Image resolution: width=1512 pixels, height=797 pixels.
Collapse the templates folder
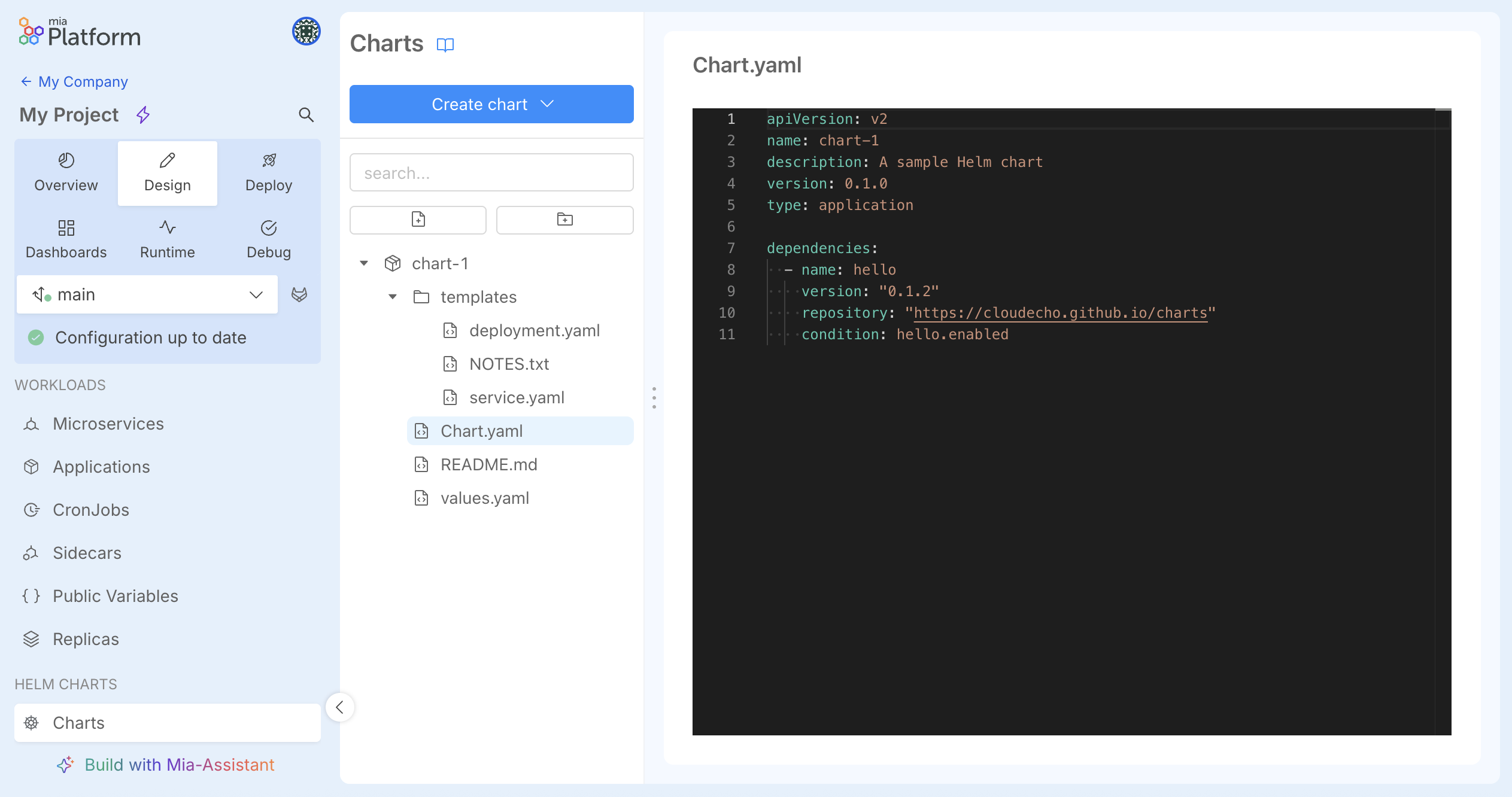[393, 297]
